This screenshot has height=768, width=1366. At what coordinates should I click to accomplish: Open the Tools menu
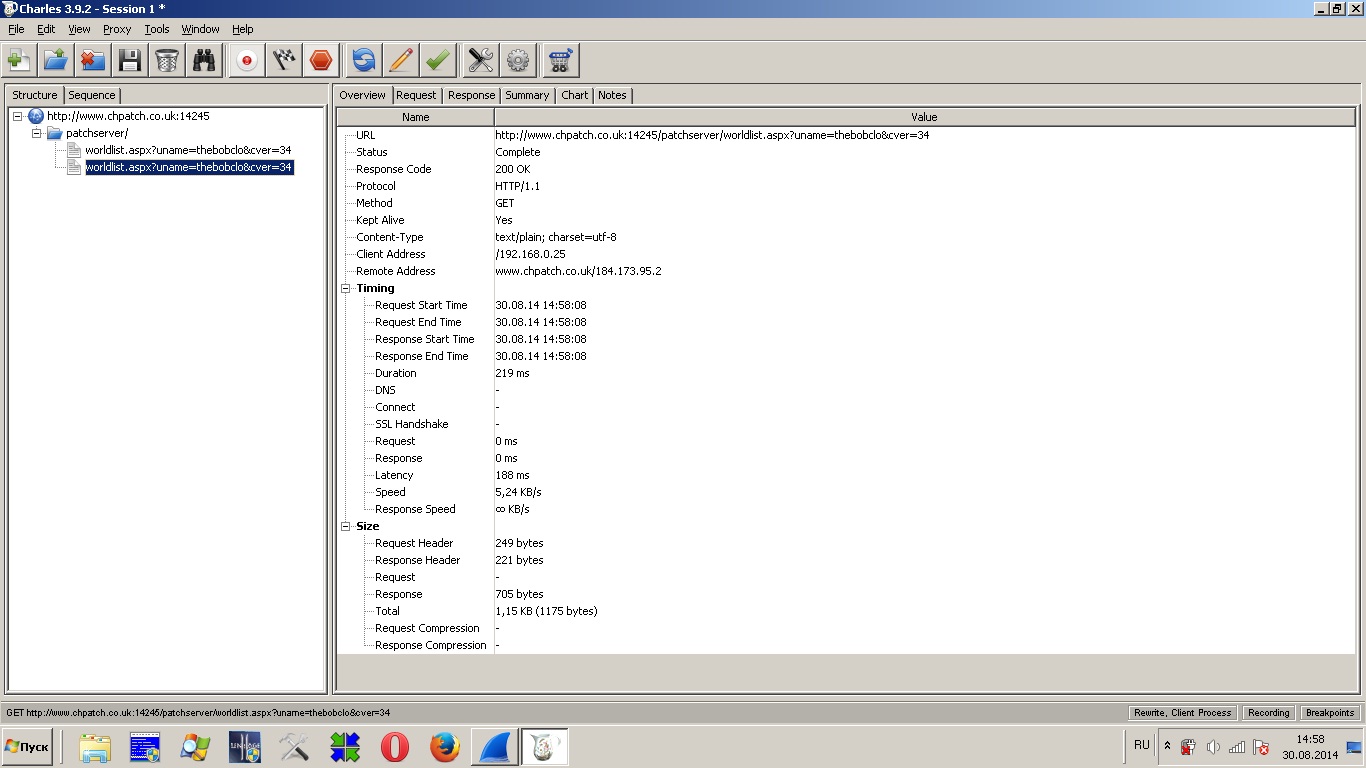(157, 29)
